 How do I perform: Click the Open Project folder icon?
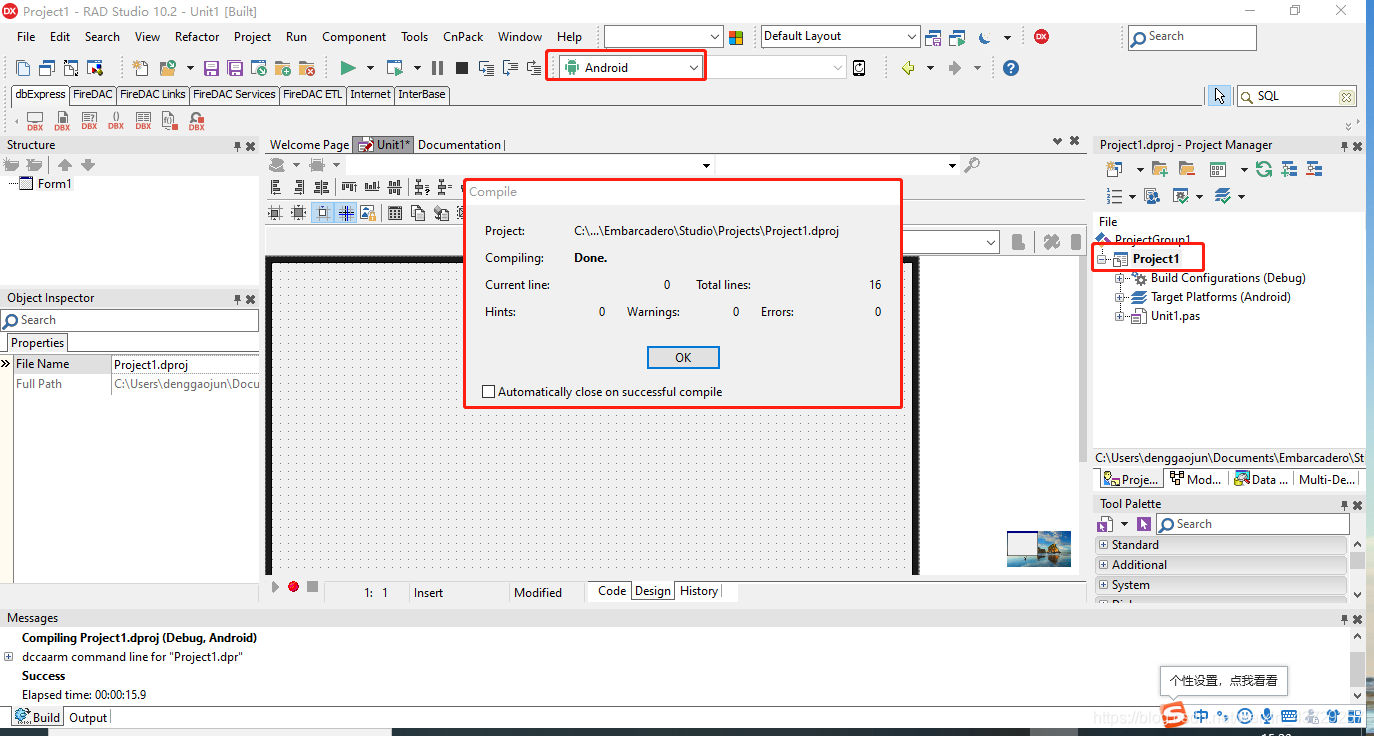coord(166,68)
